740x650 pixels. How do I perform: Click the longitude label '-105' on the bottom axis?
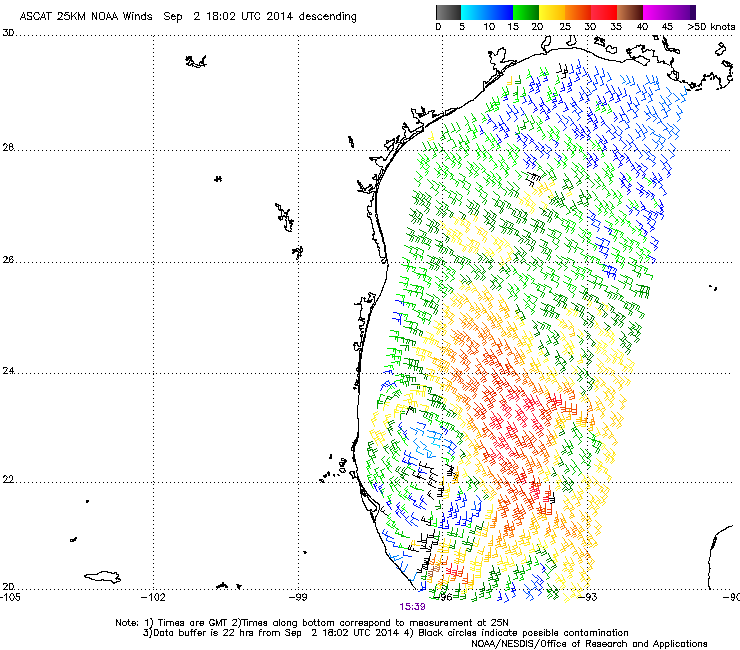click(10, 597)
